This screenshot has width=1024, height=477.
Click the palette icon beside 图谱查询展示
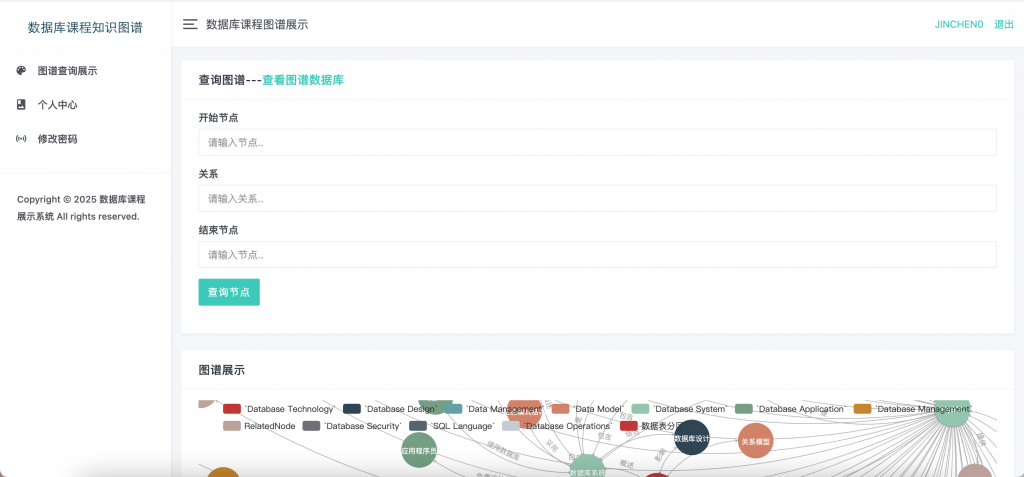click(21, 71)
